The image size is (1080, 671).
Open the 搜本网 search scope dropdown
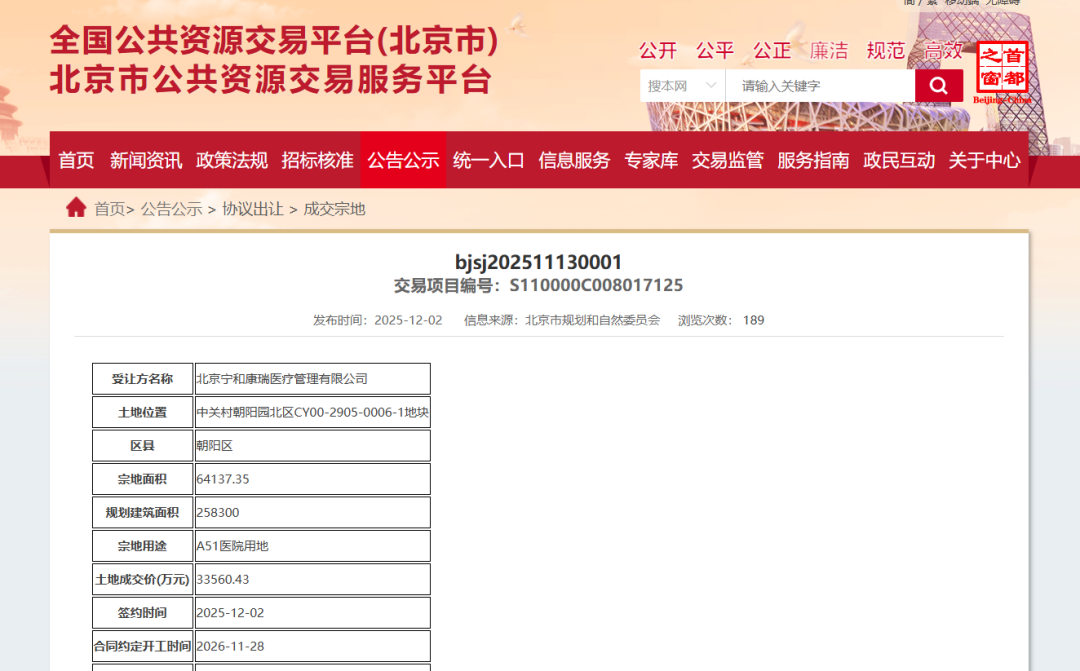(682, 85)
